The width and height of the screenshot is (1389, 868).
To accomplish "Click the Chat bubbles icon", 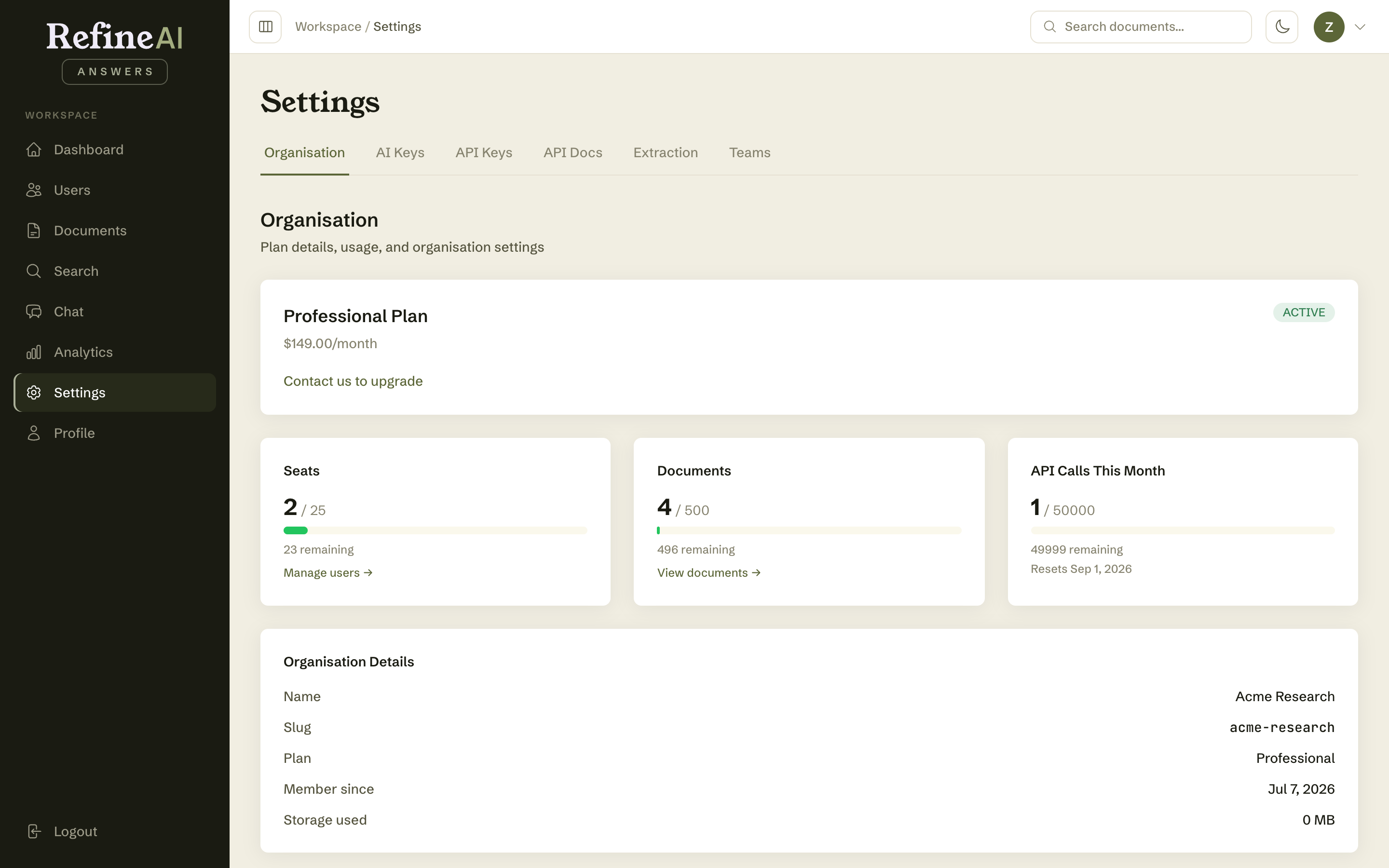I will click(34, 312).
